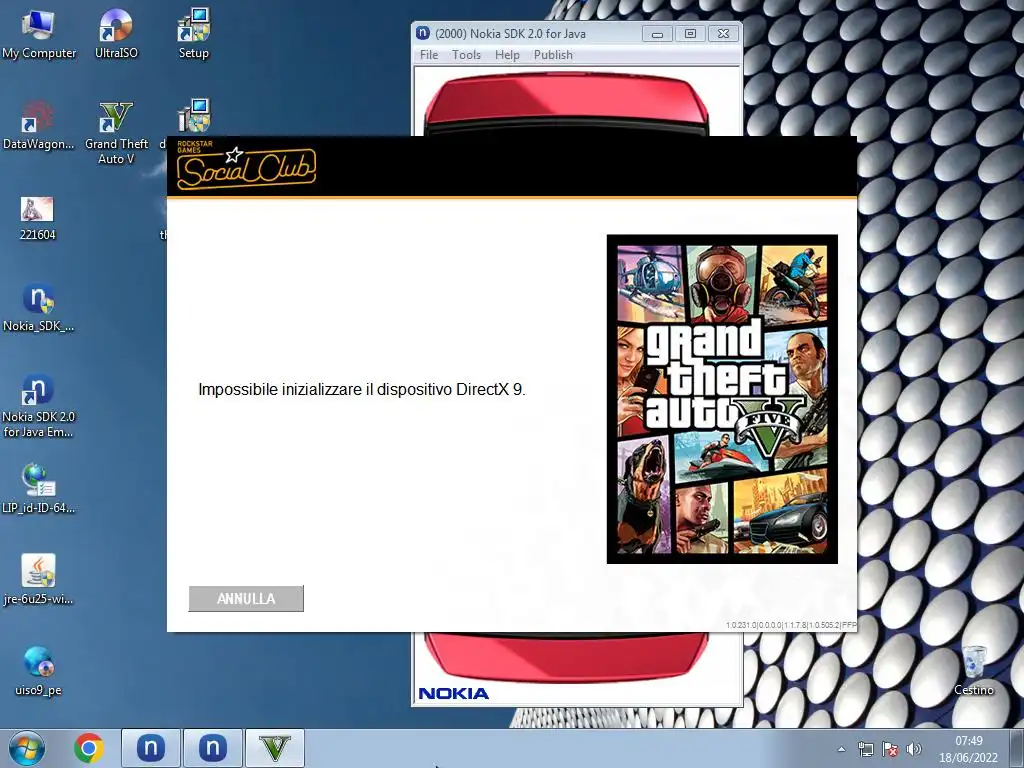Open the 221604 image file icon

tap(37, 219)
